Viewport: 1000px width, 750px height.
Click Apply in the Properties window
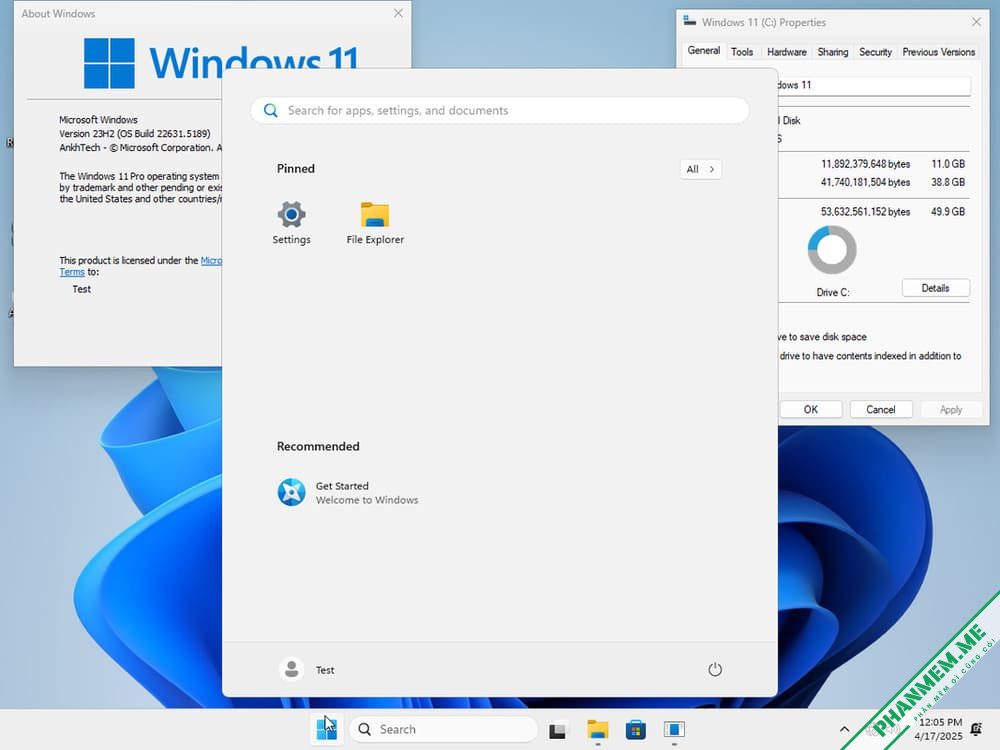pos(950,409)
